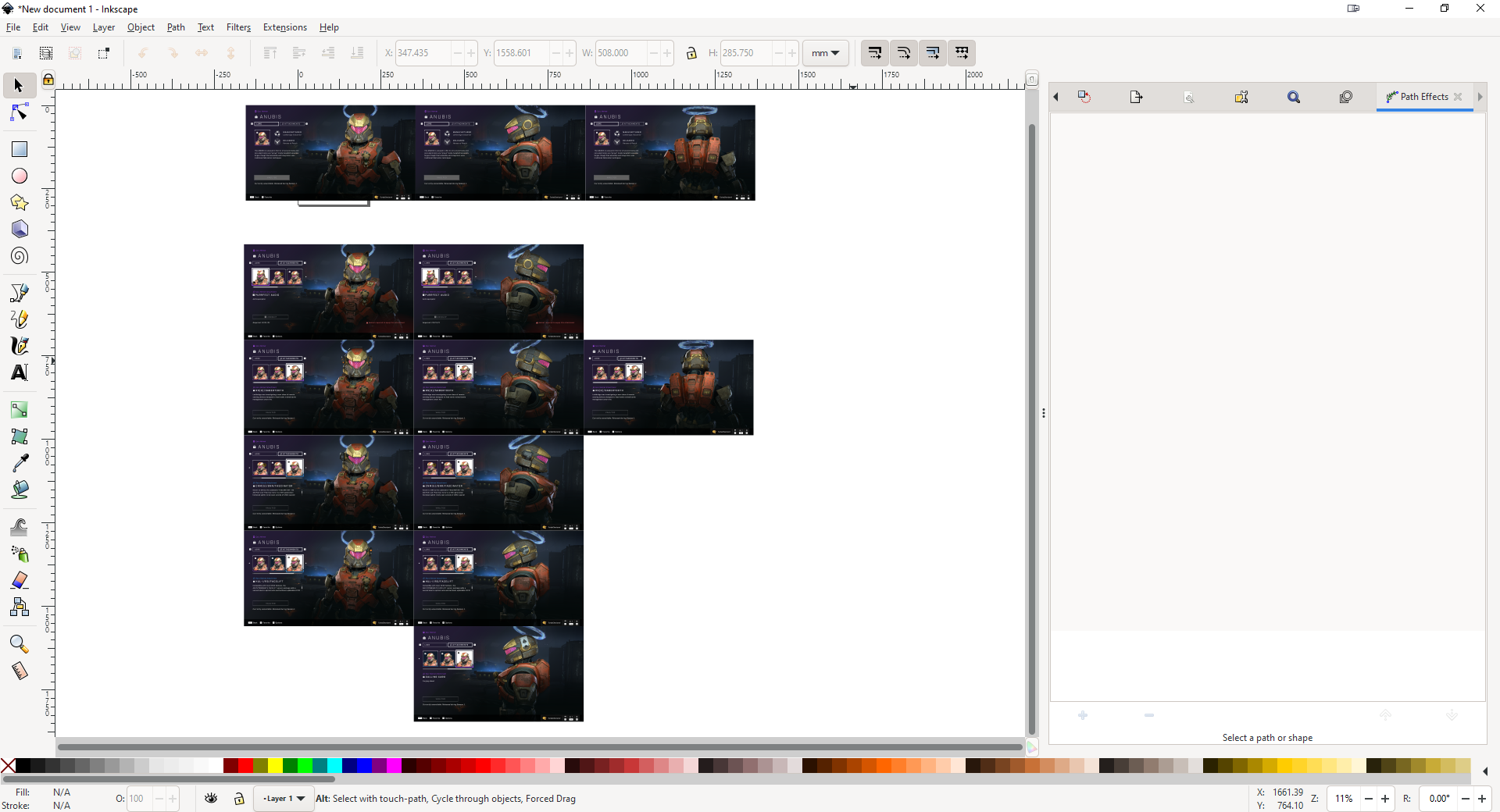Choose the Rectangle tool
The image size is (1500, 812).
20,149
